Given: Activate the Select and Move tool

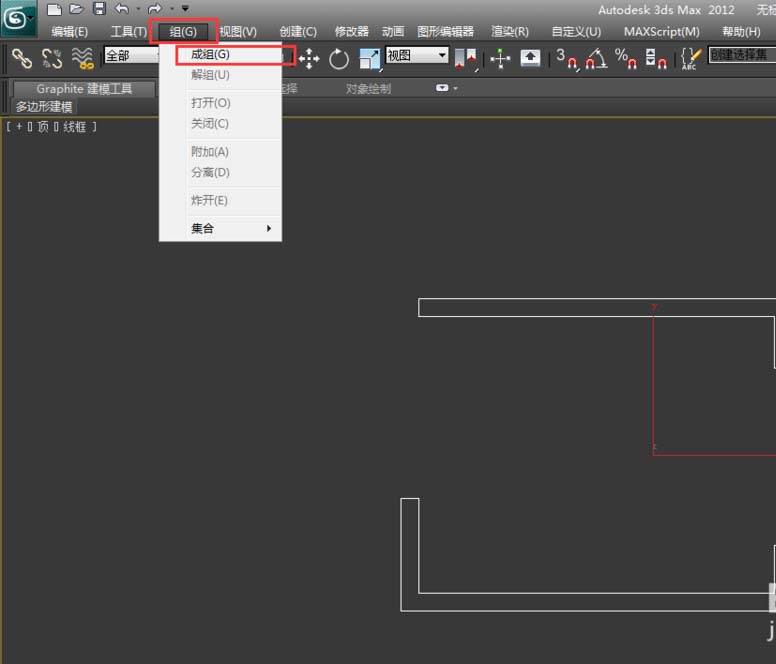Looking at the screenshot, I should pyautogui.click(x=309, y=58).
